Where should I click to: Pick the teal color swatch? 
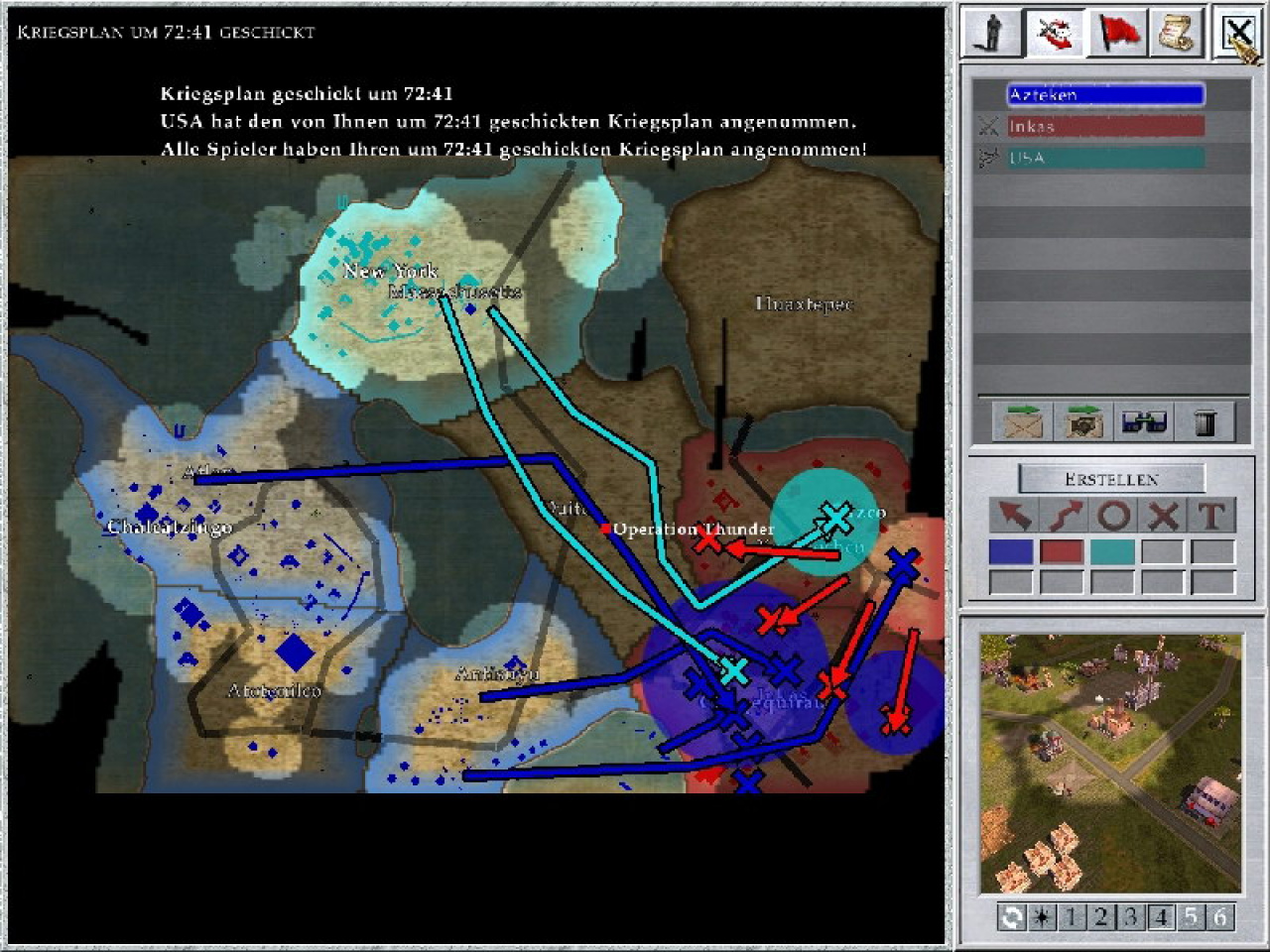(1112, 552)
